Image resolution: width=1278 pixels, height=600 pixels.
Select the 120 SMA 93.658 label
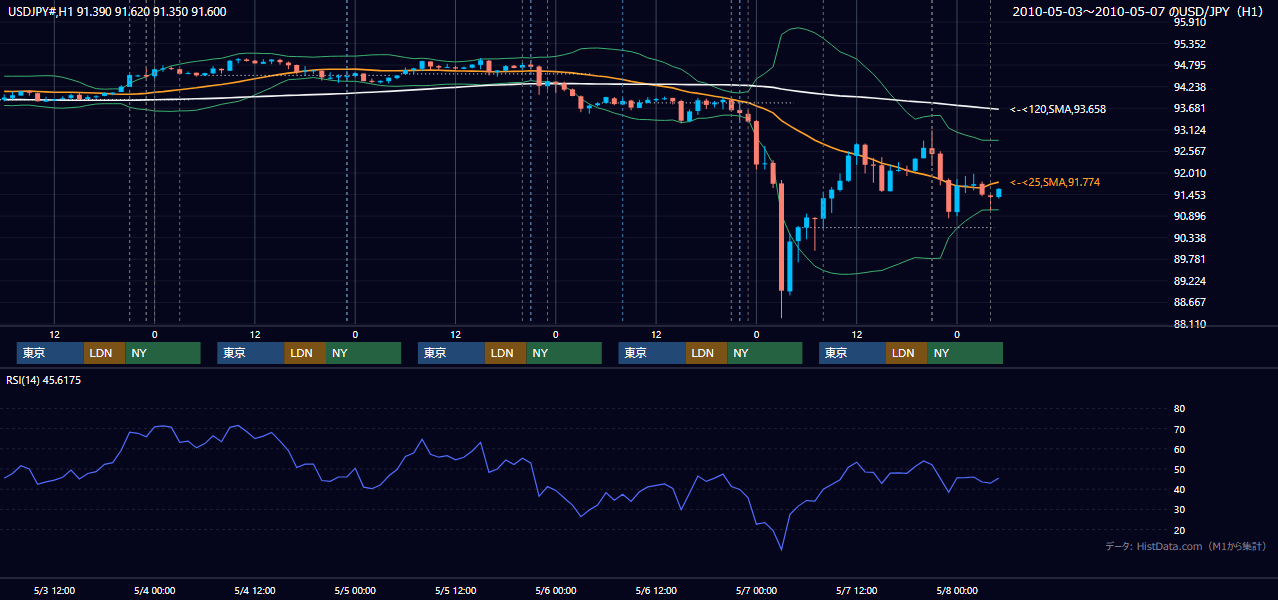point(1058,109)
